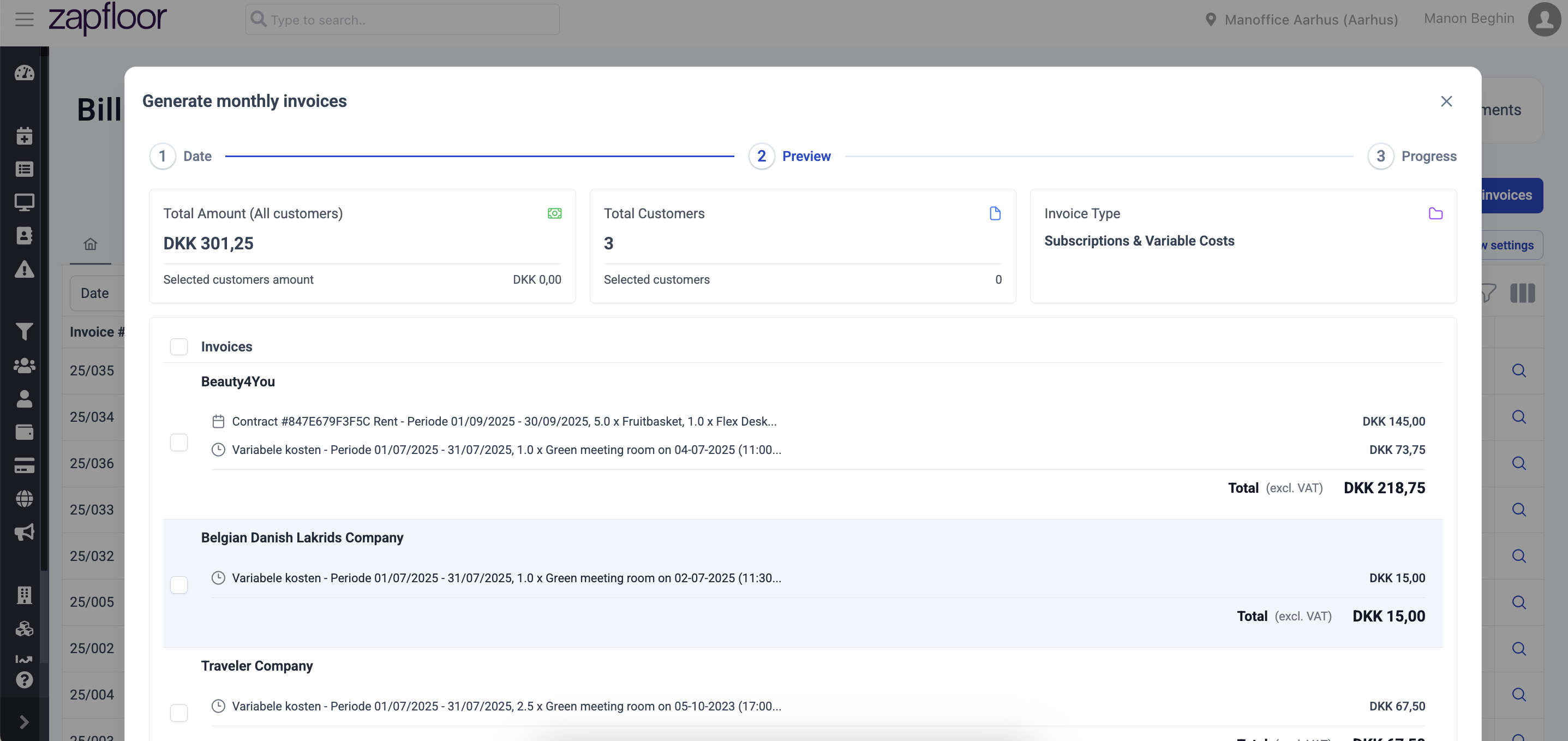Image resolution: width=1568 pixels, height=741 pixels.
Task: Check the Traveler Company invoice checkbox
Action: [178, 713]
